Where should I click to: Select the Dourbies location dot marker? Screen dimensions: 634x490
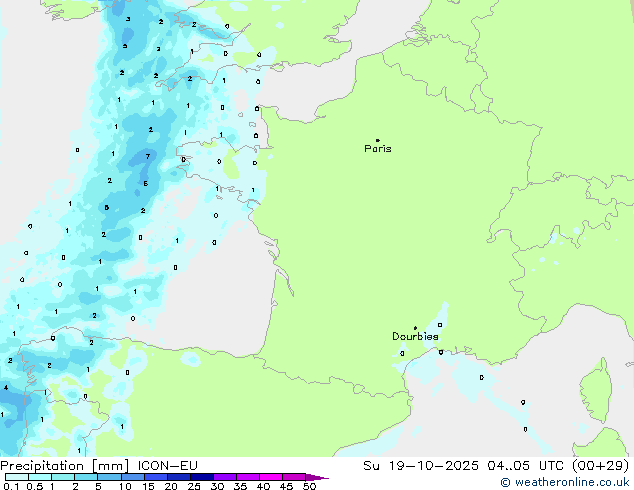click(415, 327)
